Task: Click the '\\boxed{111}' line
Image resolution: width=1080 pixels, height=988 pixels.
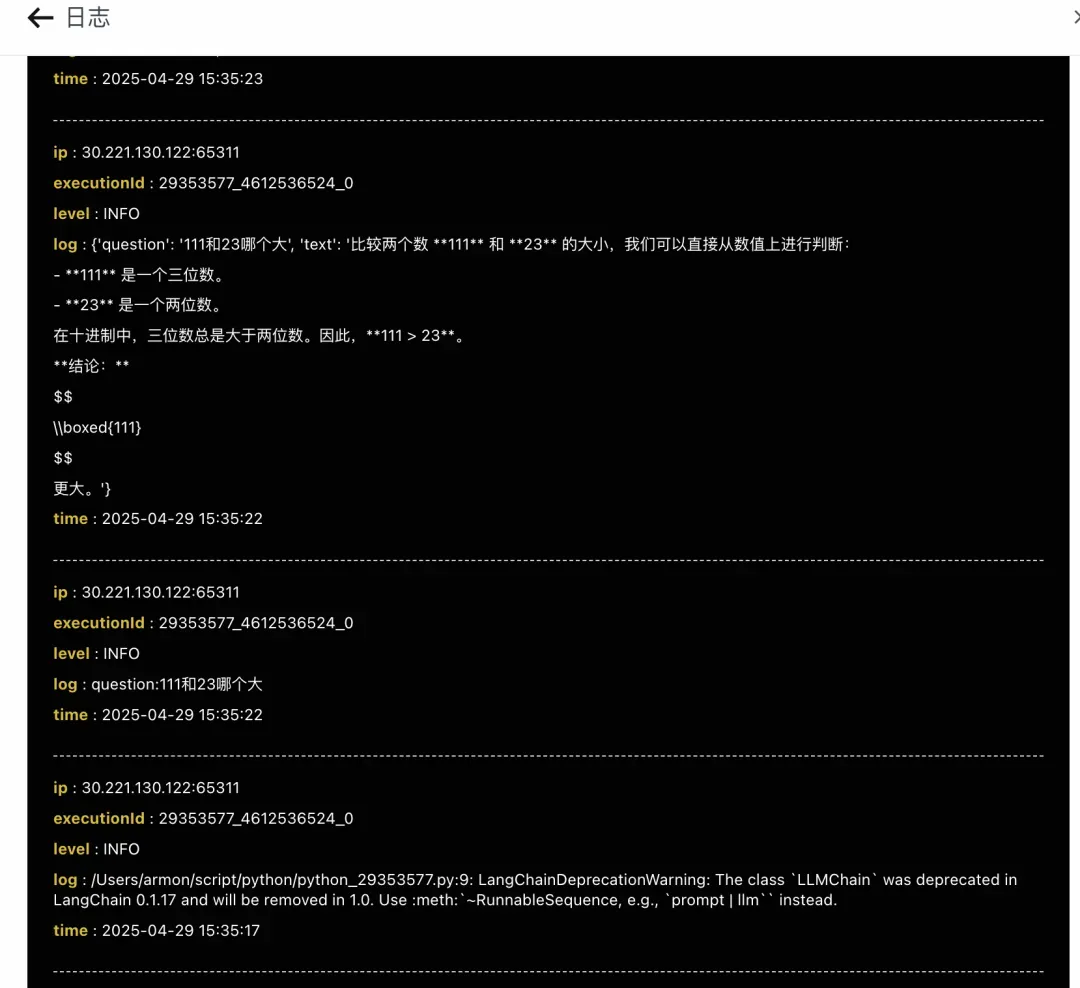Action: [x=97, y=427]
